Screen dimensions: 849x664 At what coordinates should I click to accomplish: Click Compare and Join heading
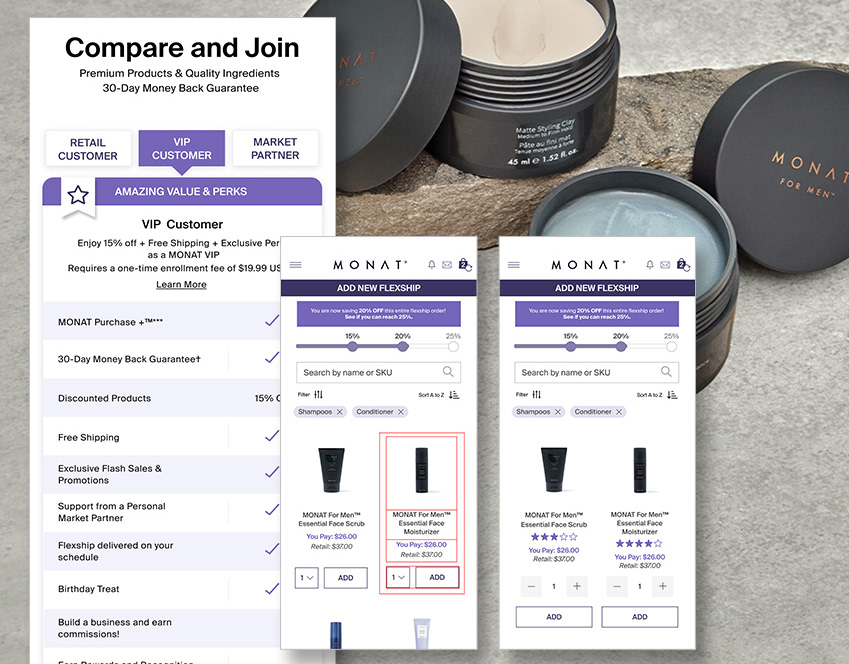182,48
